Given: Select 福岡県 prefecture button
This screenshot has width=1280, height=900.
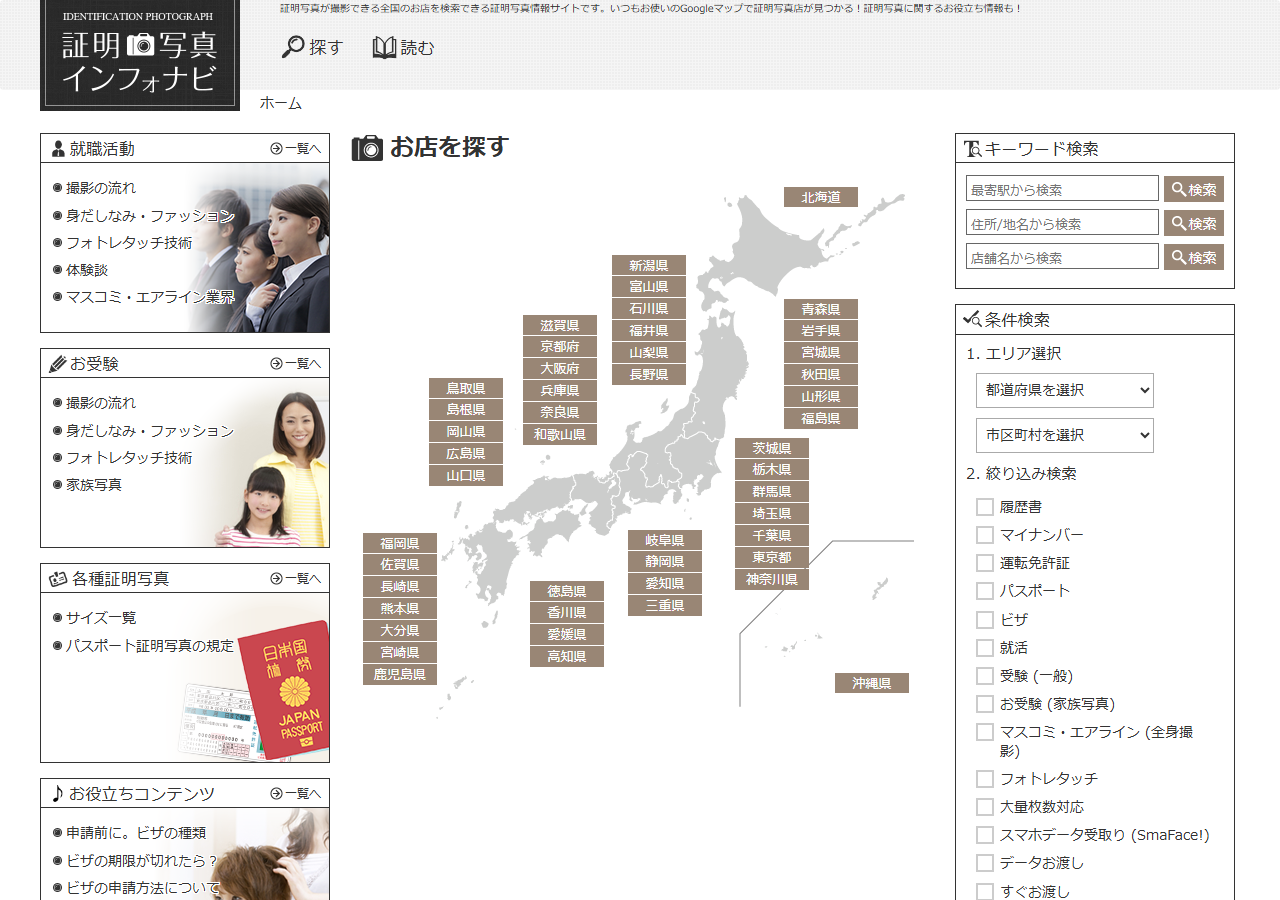Looking at the screenshot, I should pos(400,543).
